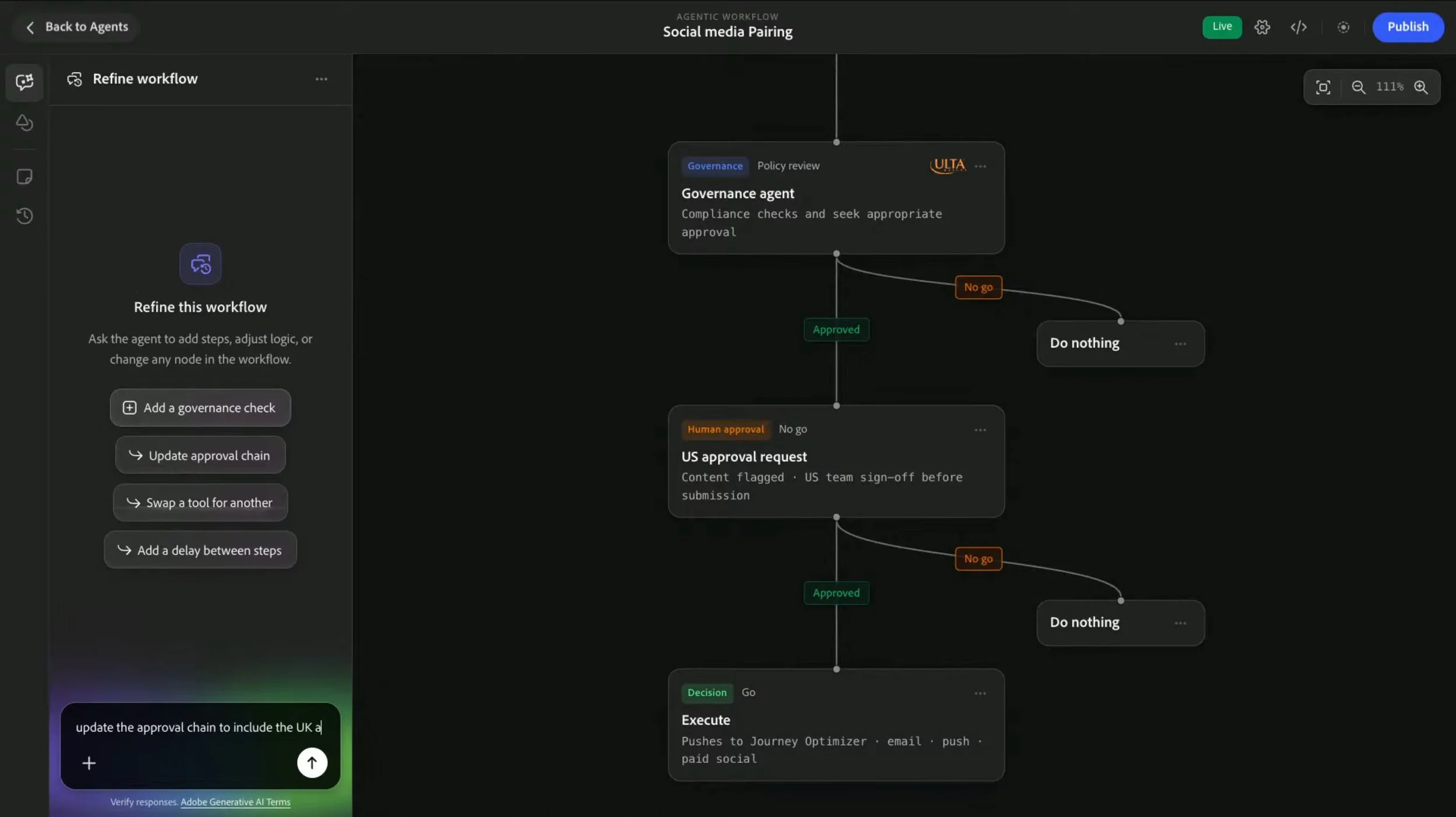Open the code view icon
The height and width of the screenshot is (817, 1456).
(1298, 27)
